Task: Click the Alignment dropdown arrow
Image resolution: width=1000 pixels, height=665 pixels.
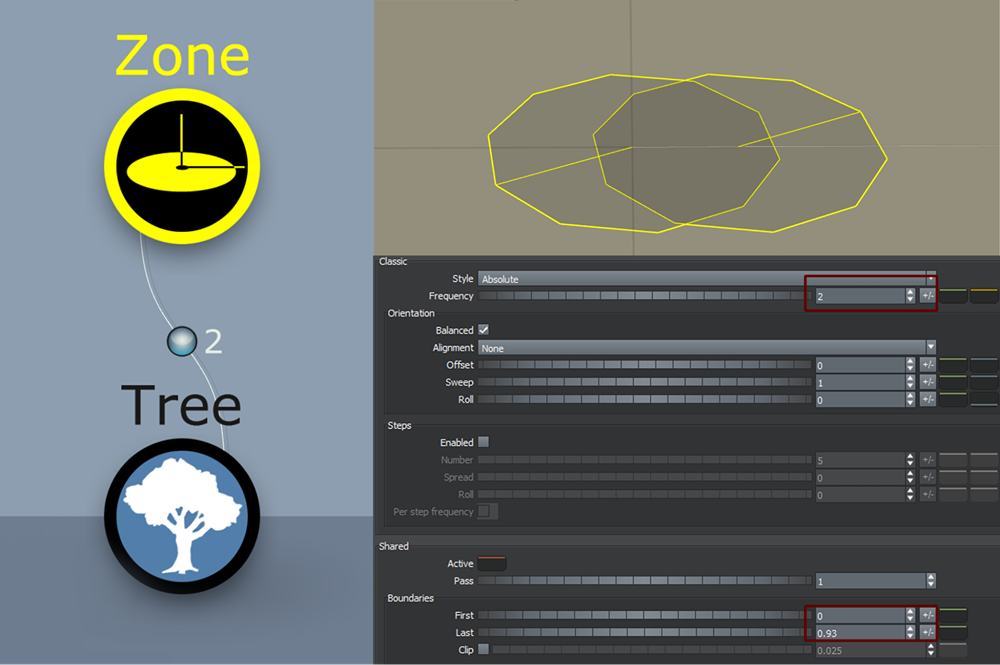Action: click(x=931, y=347)
